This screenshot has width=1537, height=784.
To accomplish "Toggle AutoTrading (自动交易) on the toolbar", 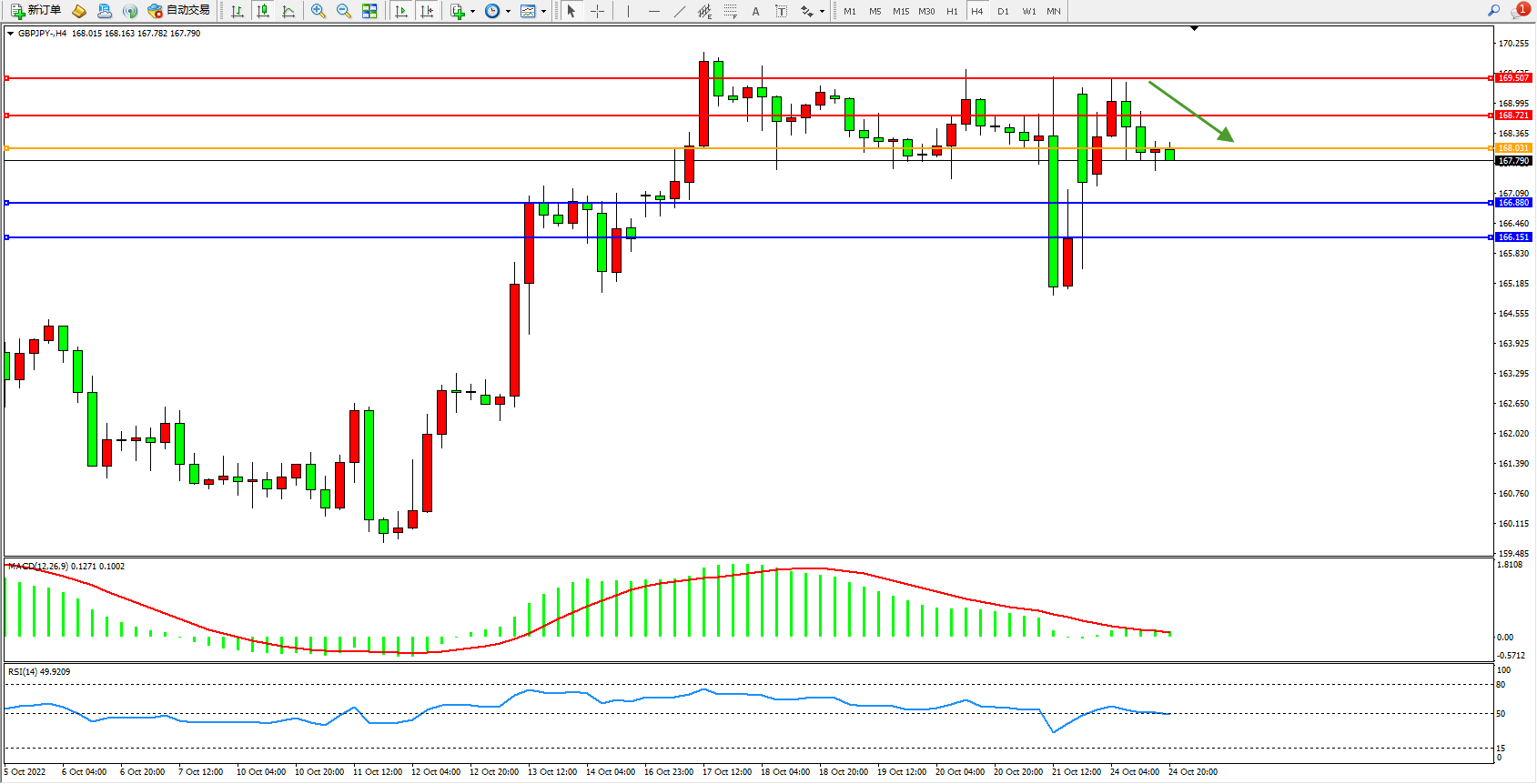I will point(179,11).
